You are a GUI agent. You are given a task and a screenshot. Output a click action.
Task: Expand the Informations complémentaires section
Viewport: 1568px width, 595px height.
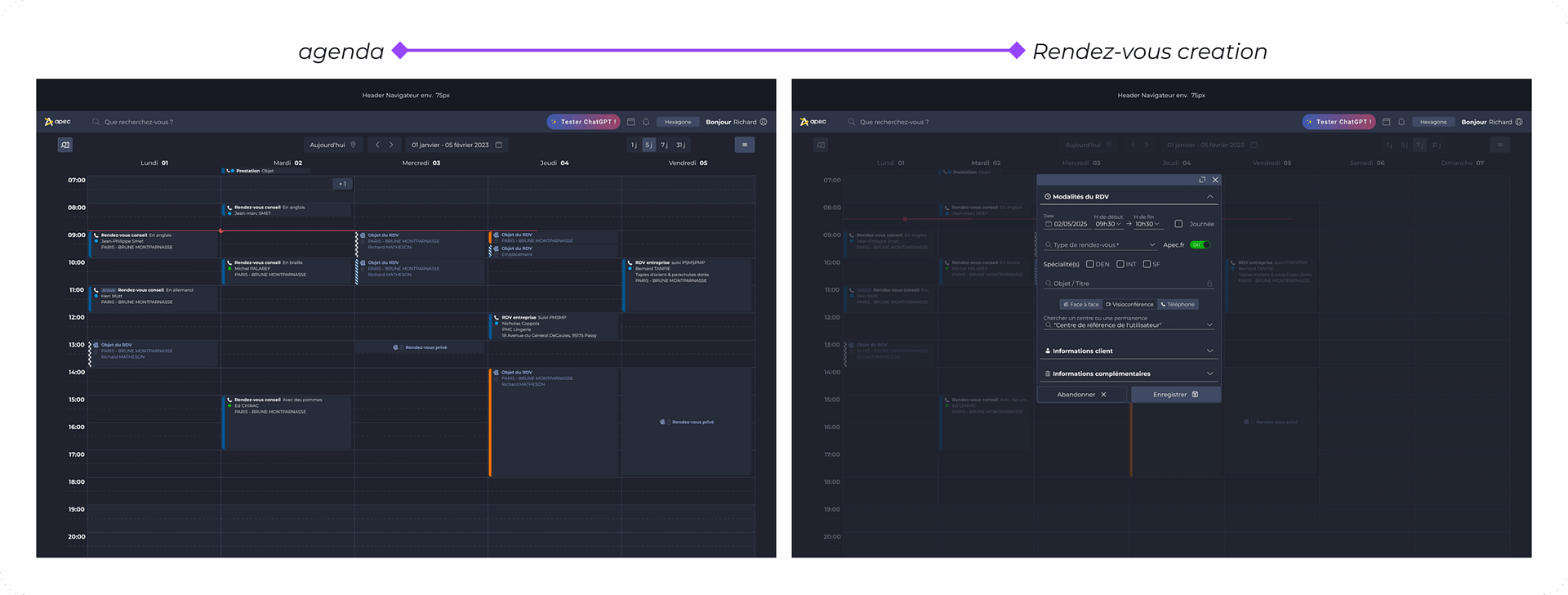point(1128,374)
